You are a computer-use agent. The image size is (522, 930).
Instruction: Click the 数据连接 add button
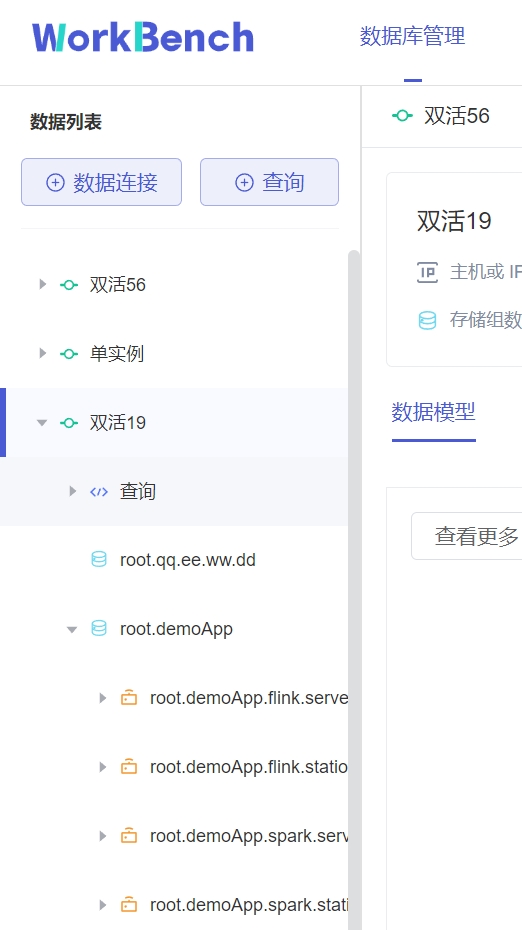[101, 182]
